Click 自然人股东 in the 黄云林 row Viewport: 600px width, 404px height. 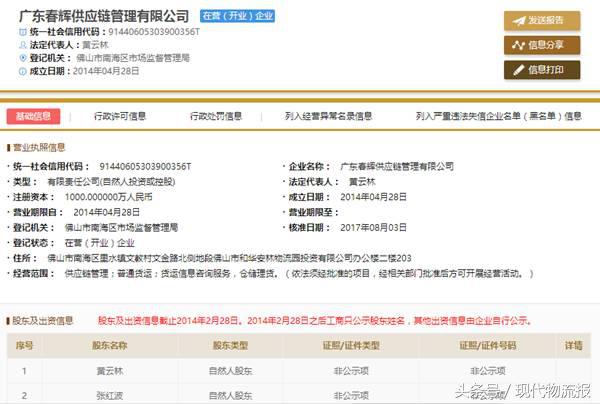(231, 371)
